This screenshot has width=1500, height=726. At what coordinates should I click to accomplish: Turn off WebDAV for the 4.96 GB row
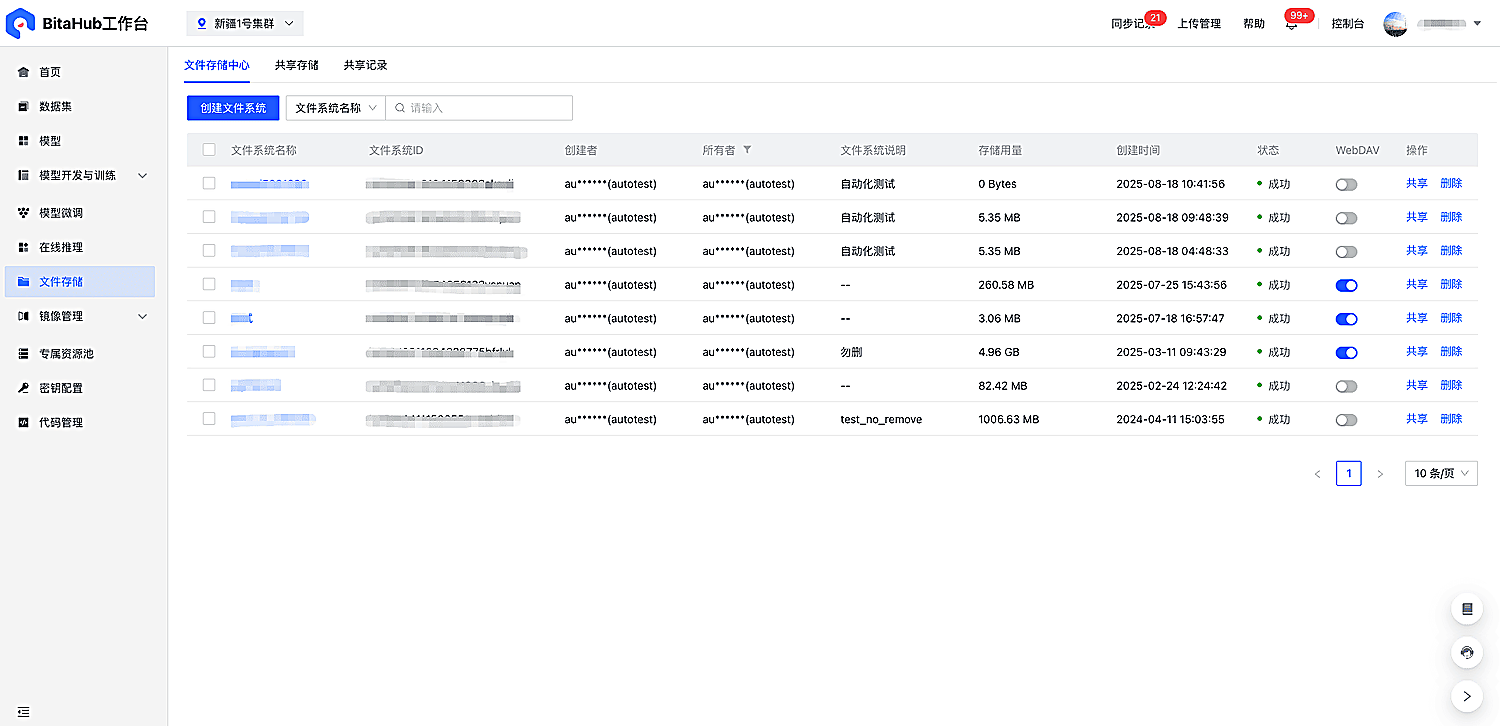point(1346,352)
